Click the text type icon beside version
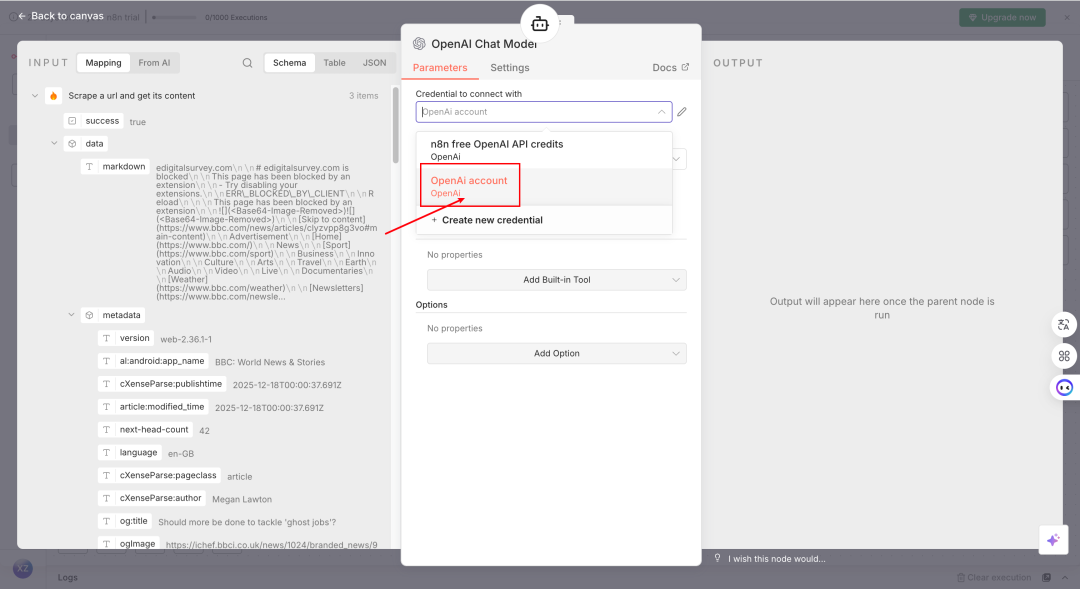Screen dimensions: 1080x589 tap(106, 338)
